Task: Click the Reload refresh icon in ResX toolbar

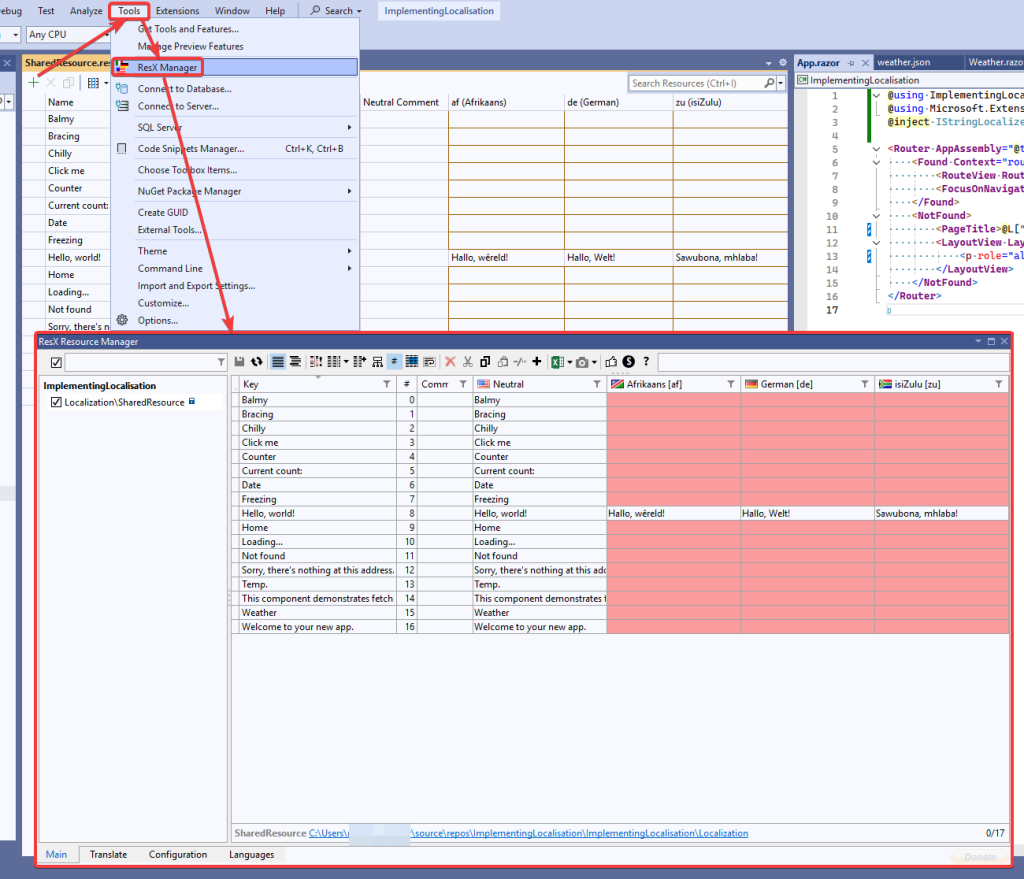Action: [257, 362]
